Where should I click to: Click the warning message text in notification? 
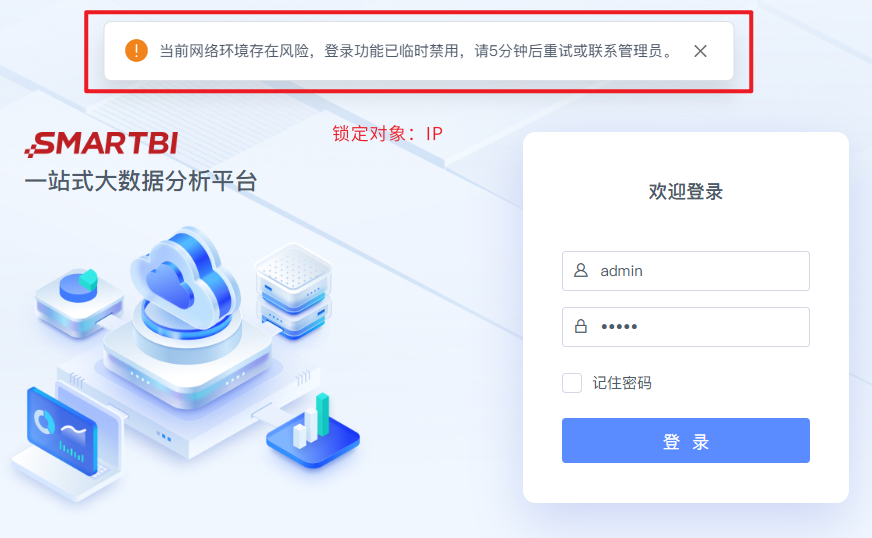click(x=417, y=51)
